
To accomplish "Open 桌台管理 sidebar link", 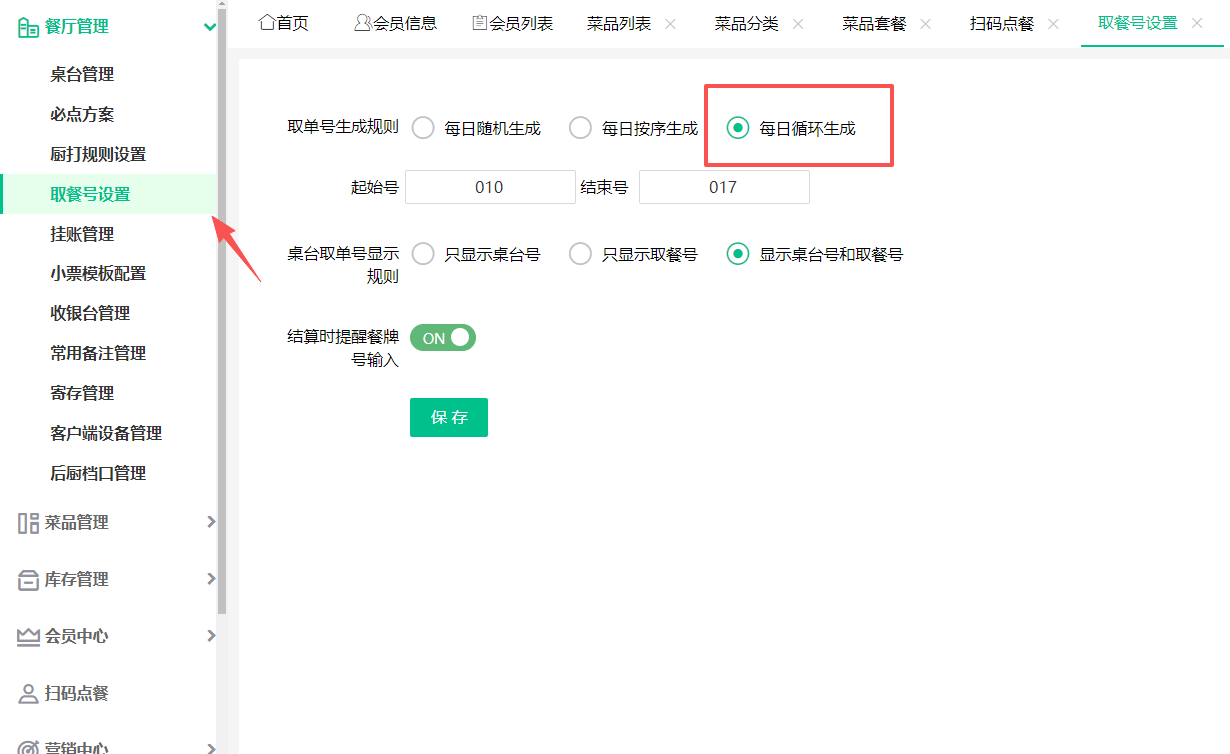I will click(82, 74).
